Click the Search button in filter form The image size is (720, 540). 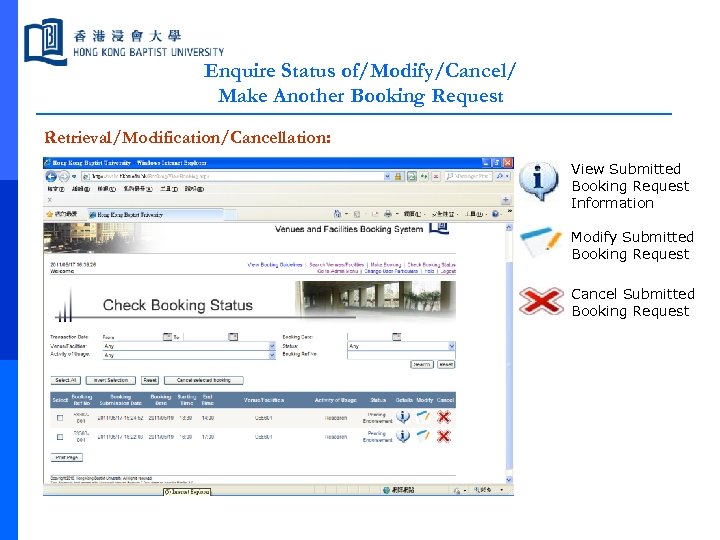422,365
